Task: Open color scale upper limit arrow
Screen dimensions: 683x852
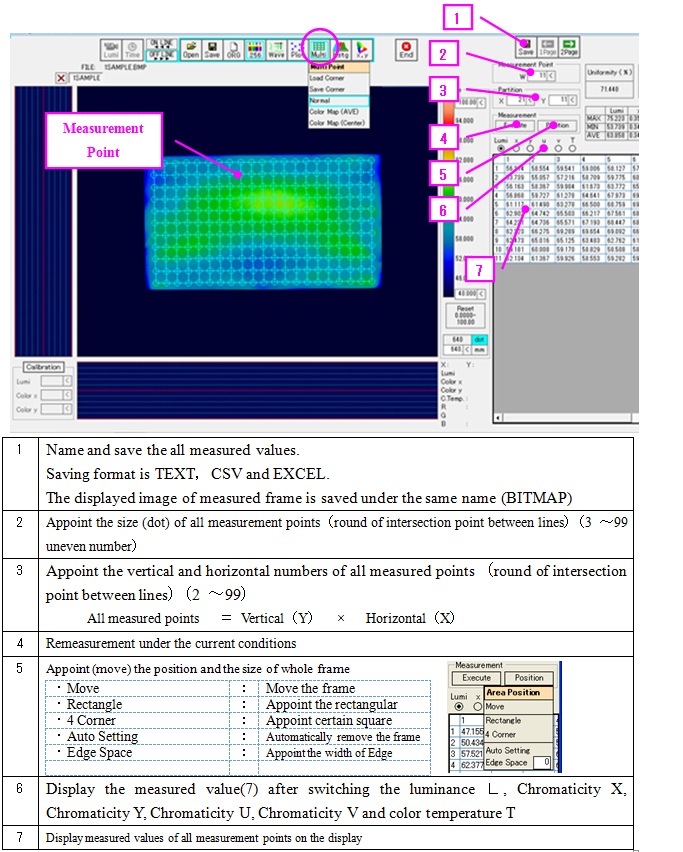Action: [481, 102]
